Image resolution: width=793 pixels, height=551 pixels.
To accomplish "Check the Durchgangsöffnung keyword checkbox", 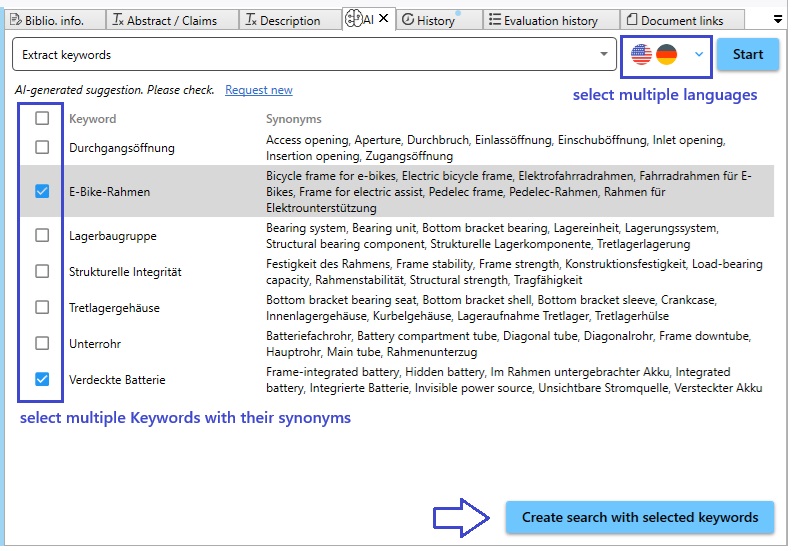I will 42,148.
